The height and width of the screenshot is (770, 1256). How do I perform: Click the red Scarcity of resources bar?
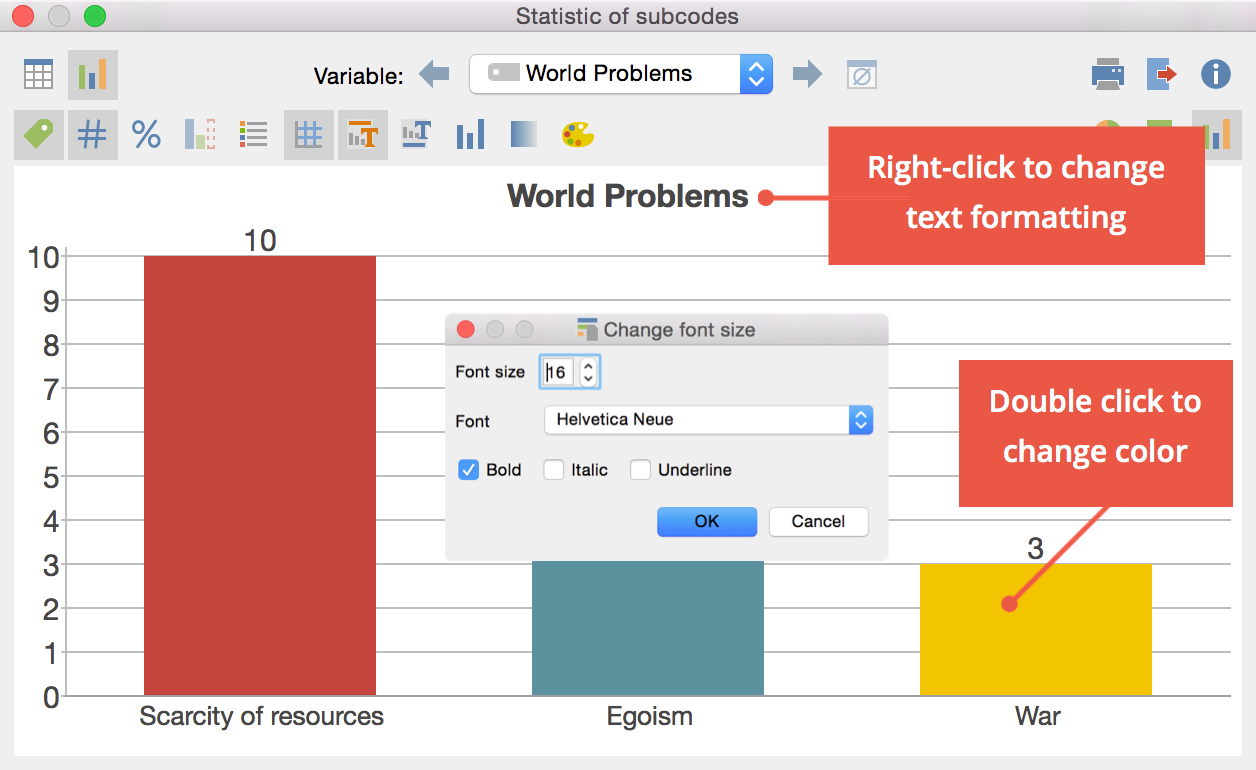260,475
